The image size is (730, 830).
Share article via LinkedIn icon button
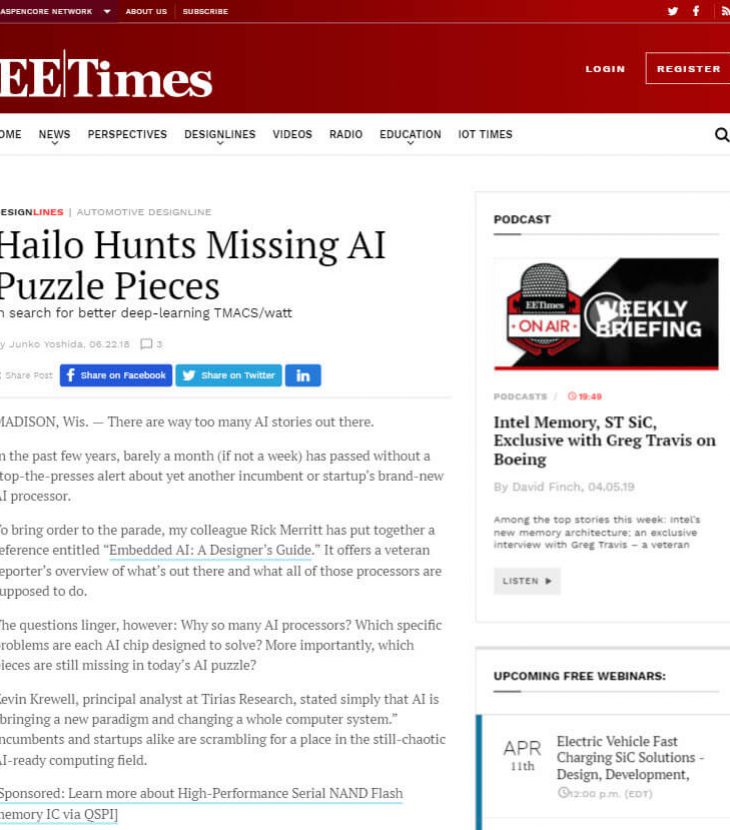click(303, 375)
